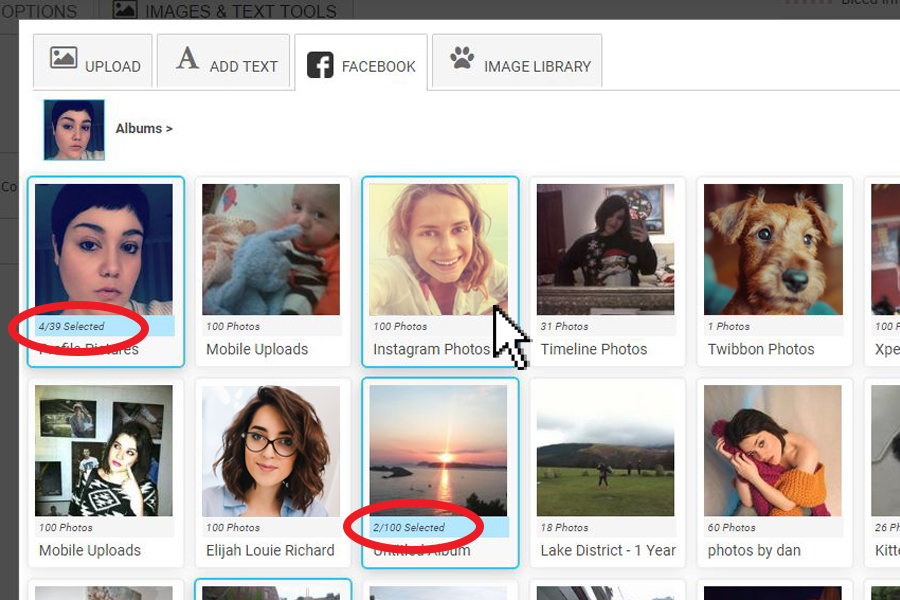Click the 'Twibbon Photos' album title
The height and width of the screenshot is (600, 900).
click(x=761, y=349)
